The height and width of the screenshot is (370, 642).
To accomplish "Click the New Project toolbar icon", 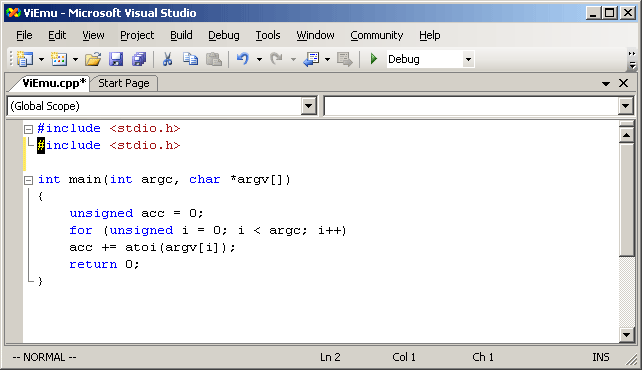I will point(25,59).
